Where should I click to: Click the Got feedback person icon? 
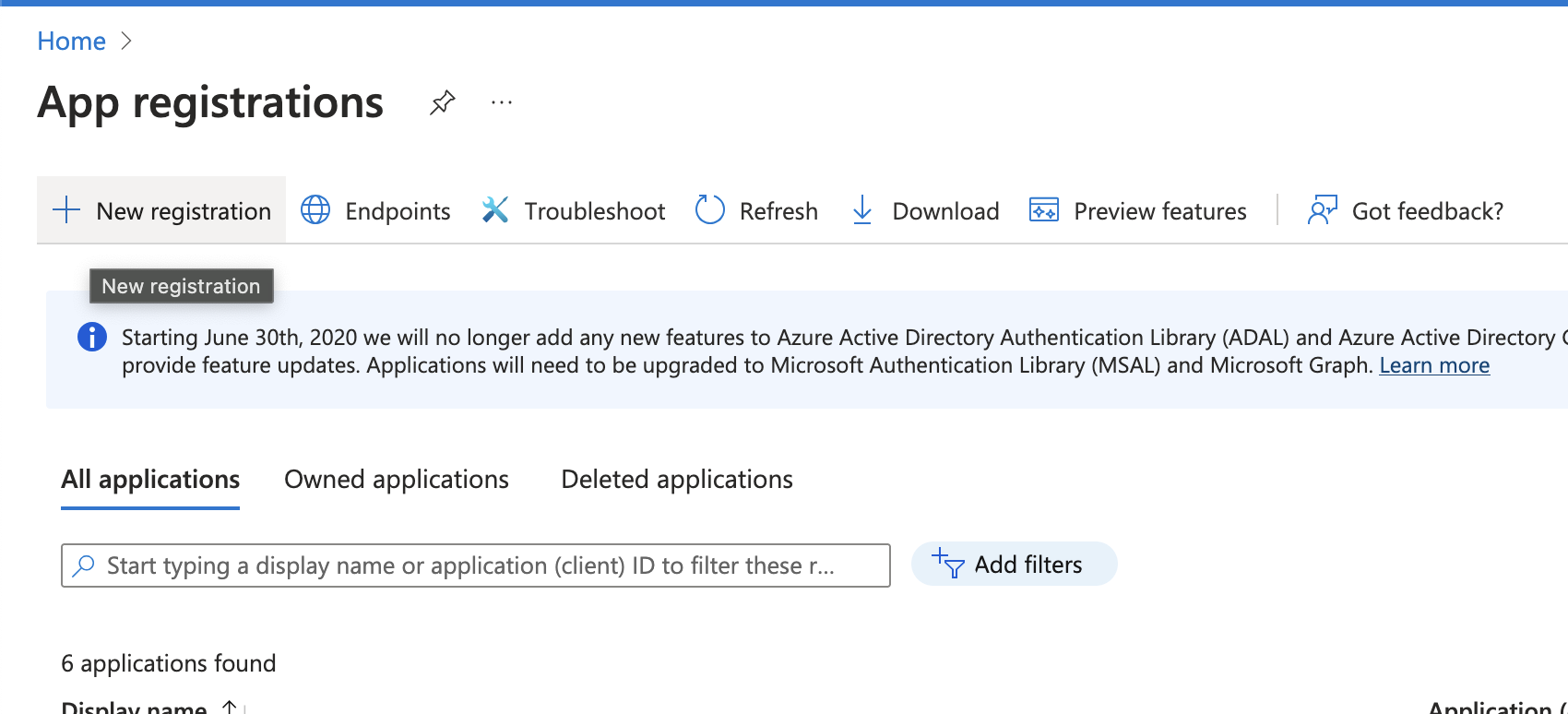pos(1323,210)
